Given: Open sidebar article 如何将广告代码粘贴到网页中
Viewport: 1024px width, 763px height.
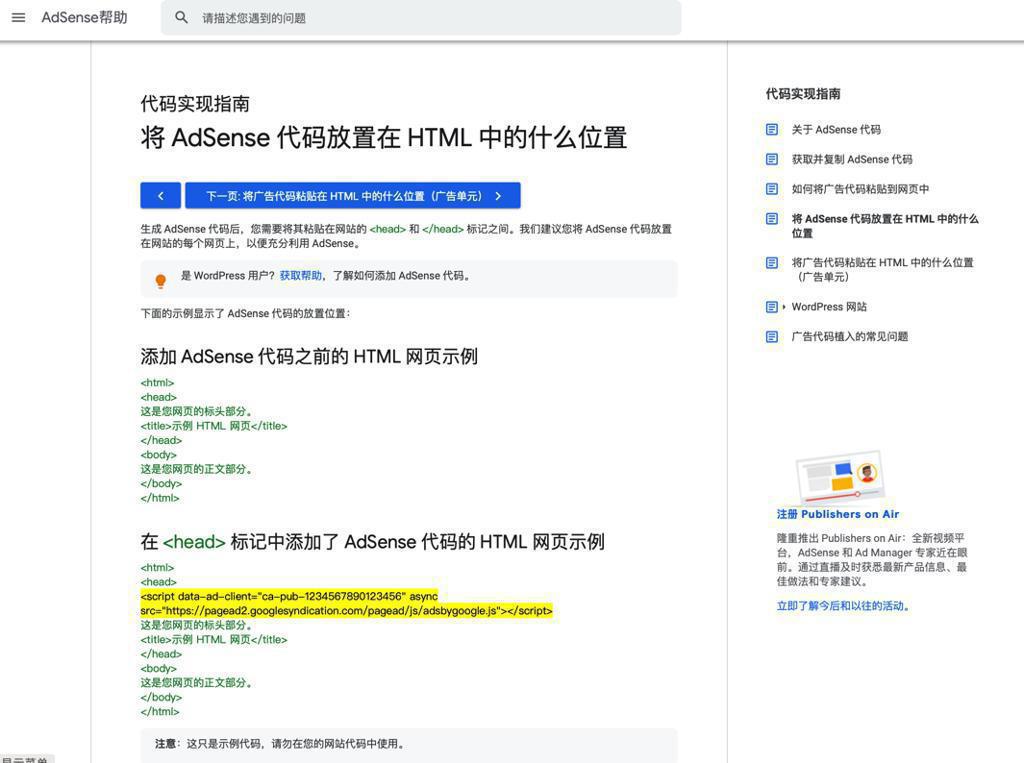Looking at the screenshot, I should 860,189.
